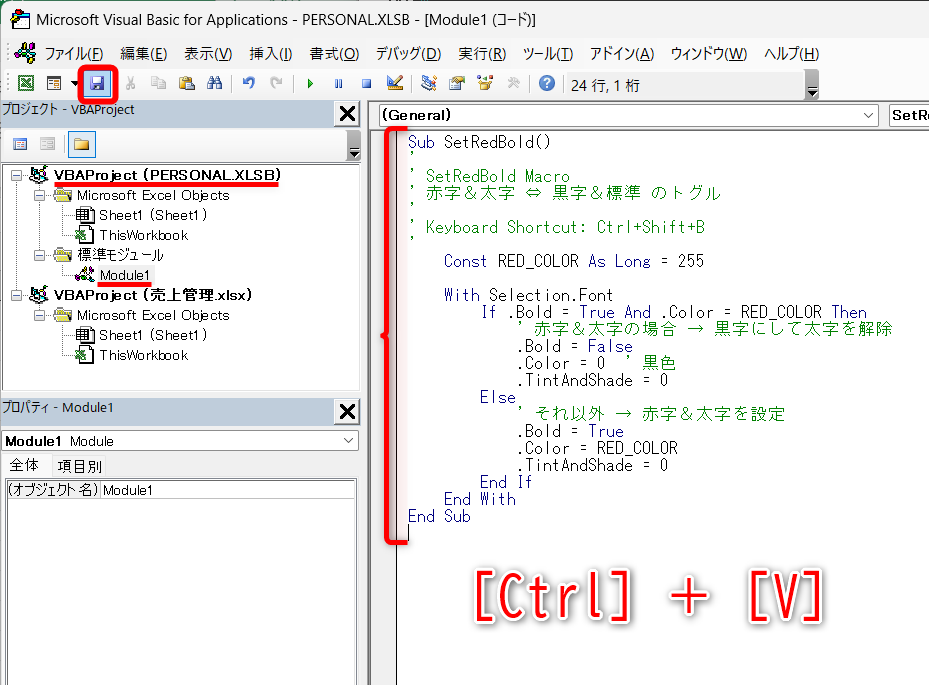Screen dimensions: 929x685
Task: Open the 挿入(I) menu
Action: [x=271, y=54]
